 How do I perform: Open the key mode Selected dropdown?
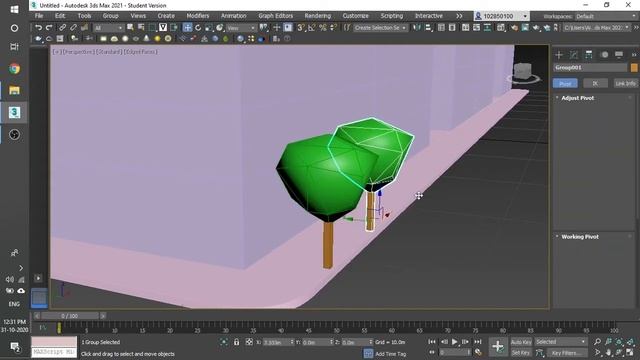click(561, 342)
